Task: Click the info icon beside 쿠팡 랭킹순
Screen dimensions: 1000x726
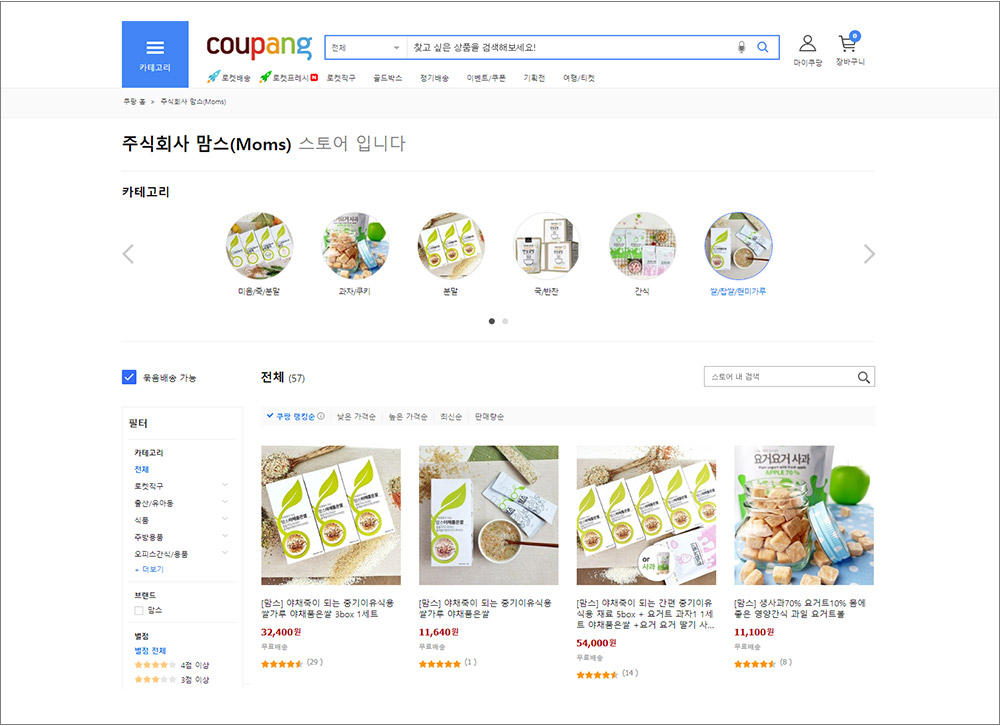Action: pos(321,416)
